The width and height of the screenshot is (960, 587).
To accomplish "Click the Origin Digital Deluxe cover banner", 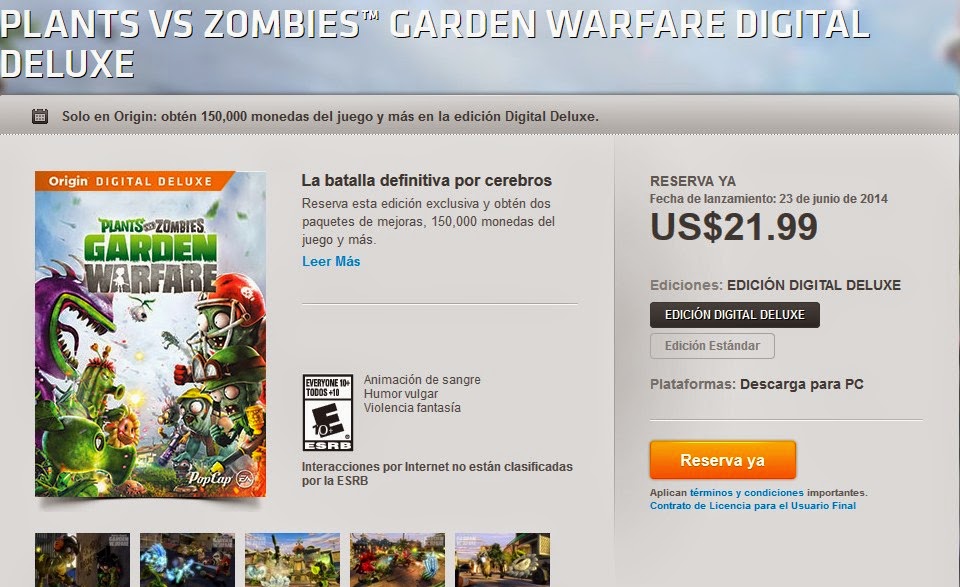I will click(135, 181).
